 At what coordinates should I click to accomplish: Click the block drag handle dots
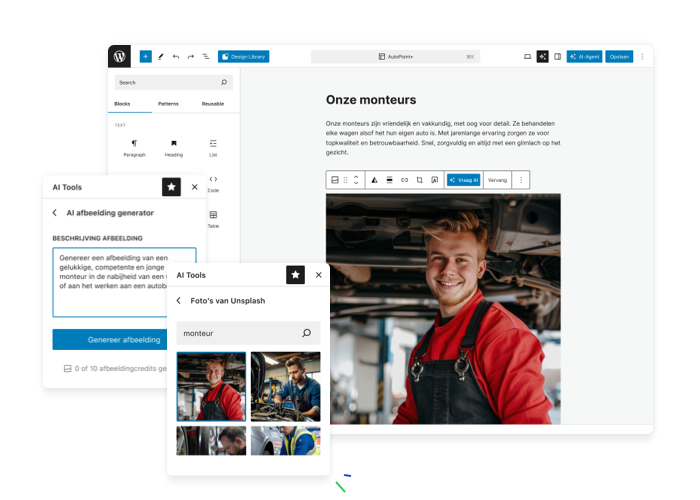(346, 180)
